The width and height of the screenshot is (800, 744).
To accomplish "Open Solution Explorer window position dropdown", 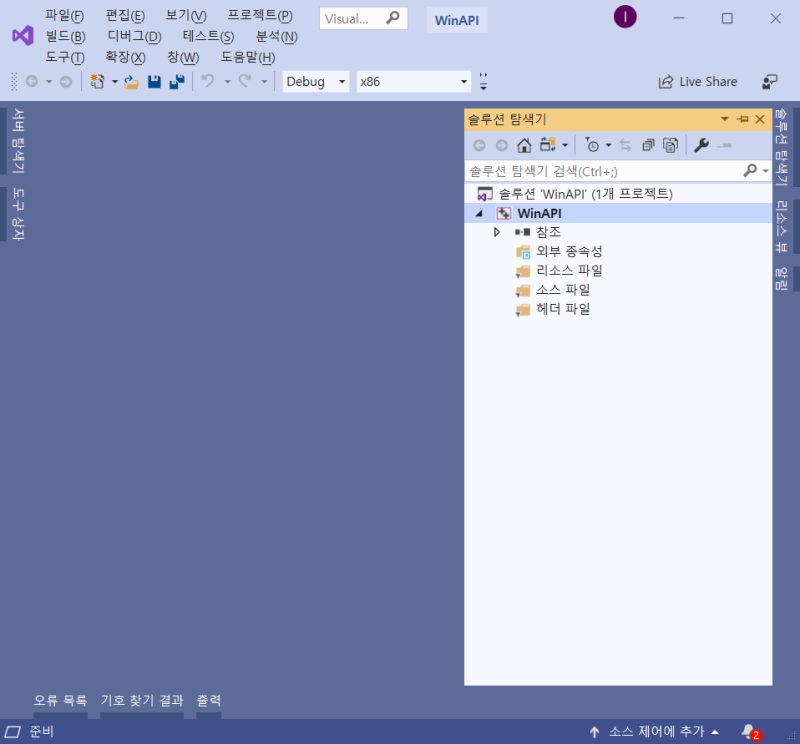I will pos(724,119).
